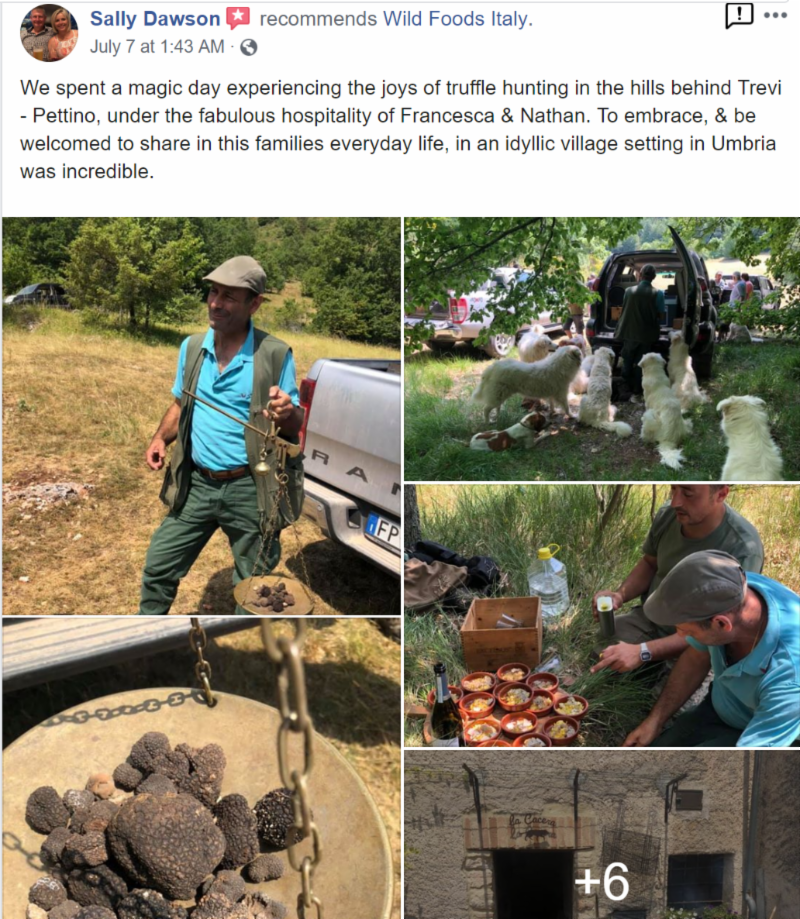Click the July 7 at 1:43 AM timestamp
800x919 pixels.
[157, 46]
